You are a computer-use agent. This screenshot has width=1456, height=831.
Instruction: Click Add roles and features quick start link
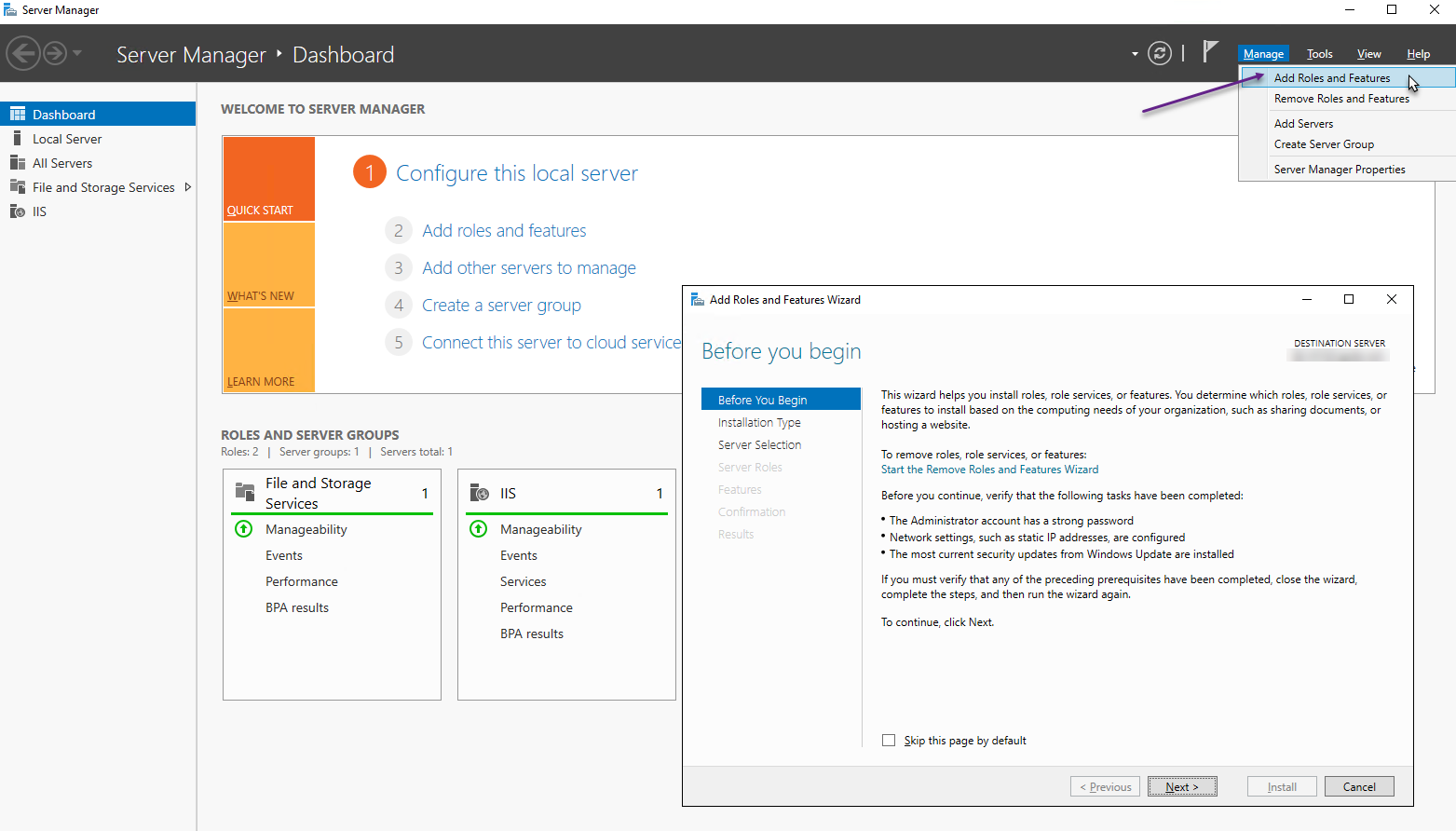pos(504,230)
